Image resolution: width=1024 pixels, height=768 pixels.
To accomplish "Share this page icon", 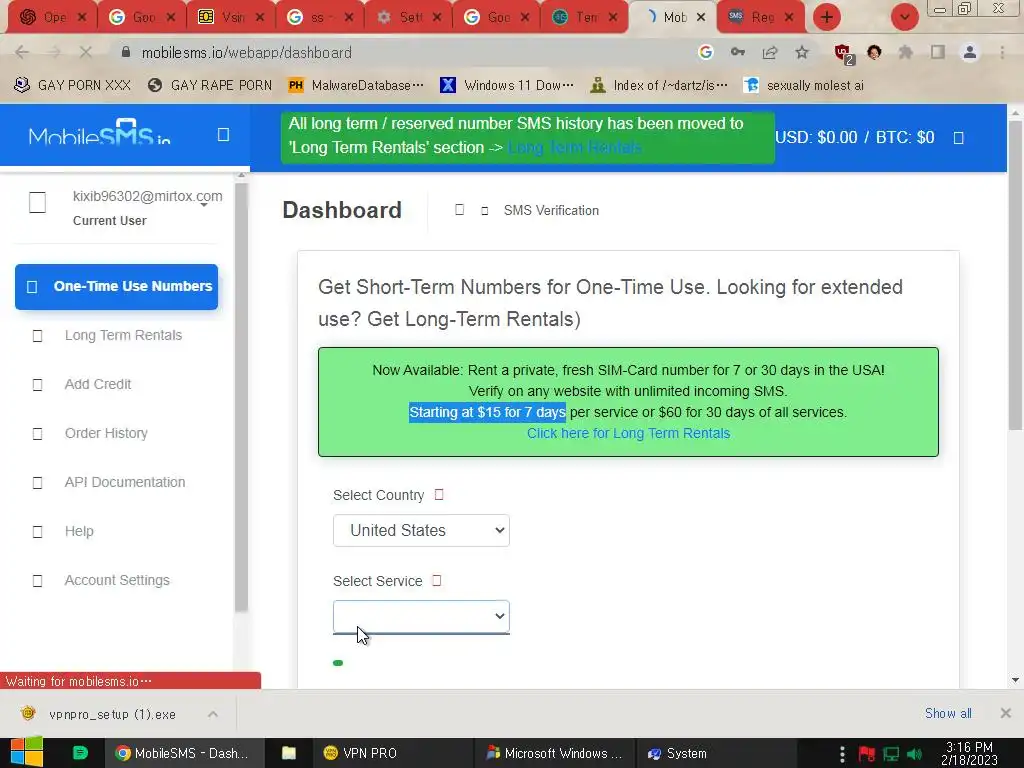I will point(770,52).
